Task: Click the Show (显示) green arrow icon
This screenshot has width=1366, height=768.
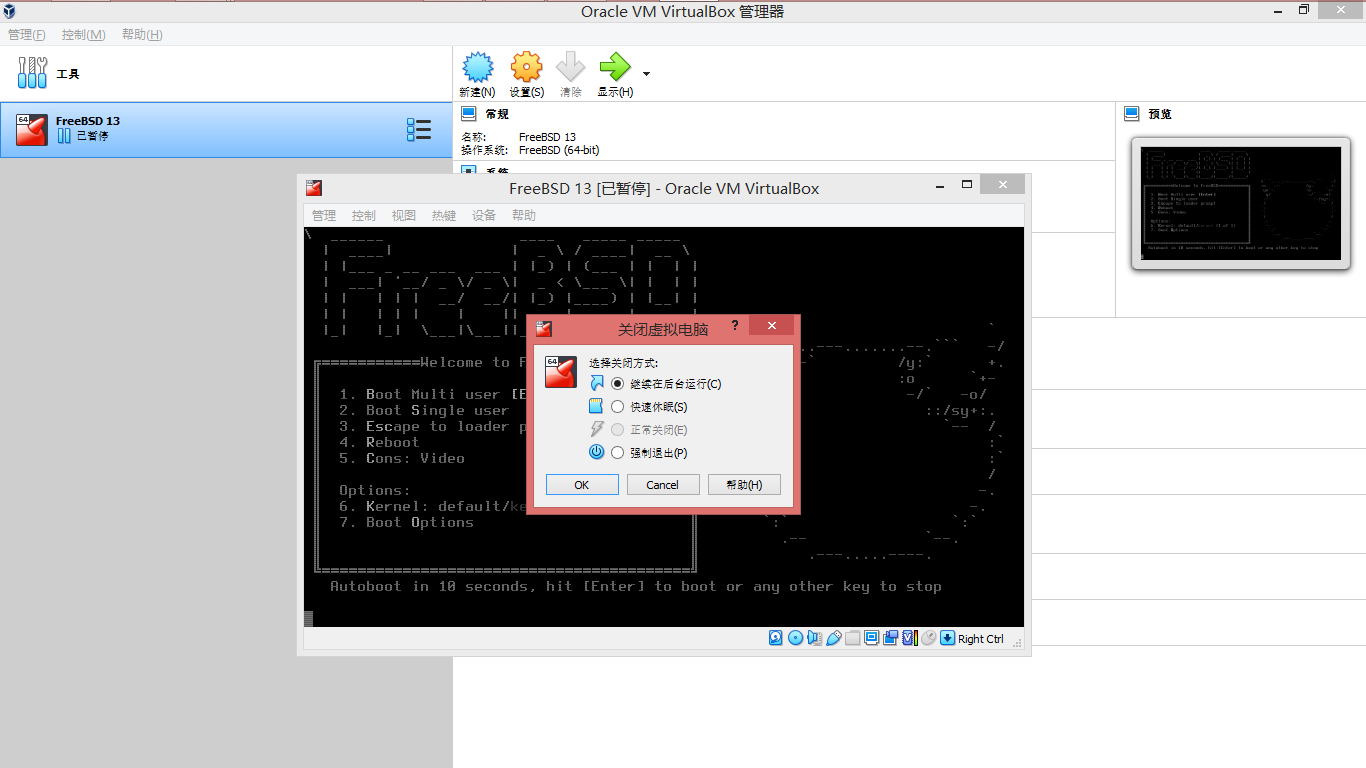Action: coord(614,67)
